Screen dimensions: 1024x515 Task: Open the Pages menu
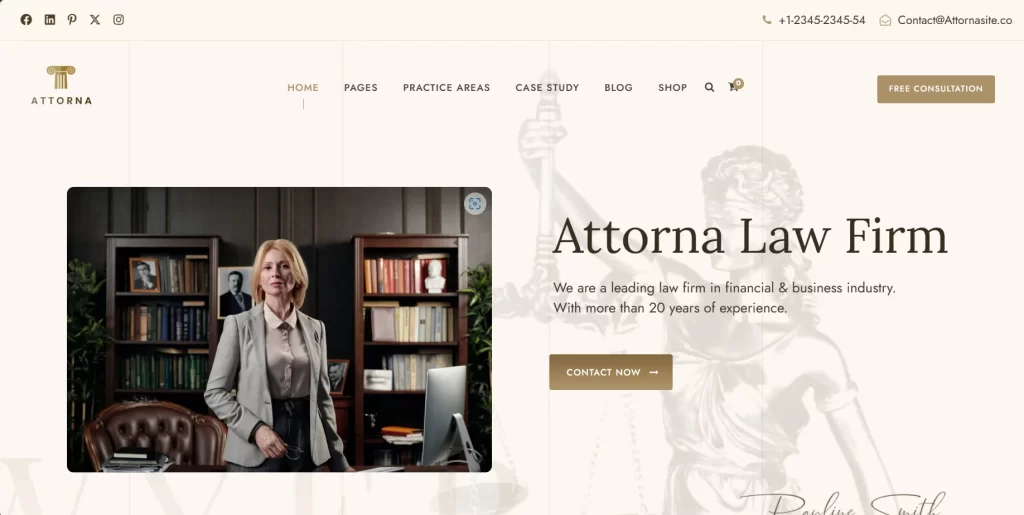[x=360, y=87]
